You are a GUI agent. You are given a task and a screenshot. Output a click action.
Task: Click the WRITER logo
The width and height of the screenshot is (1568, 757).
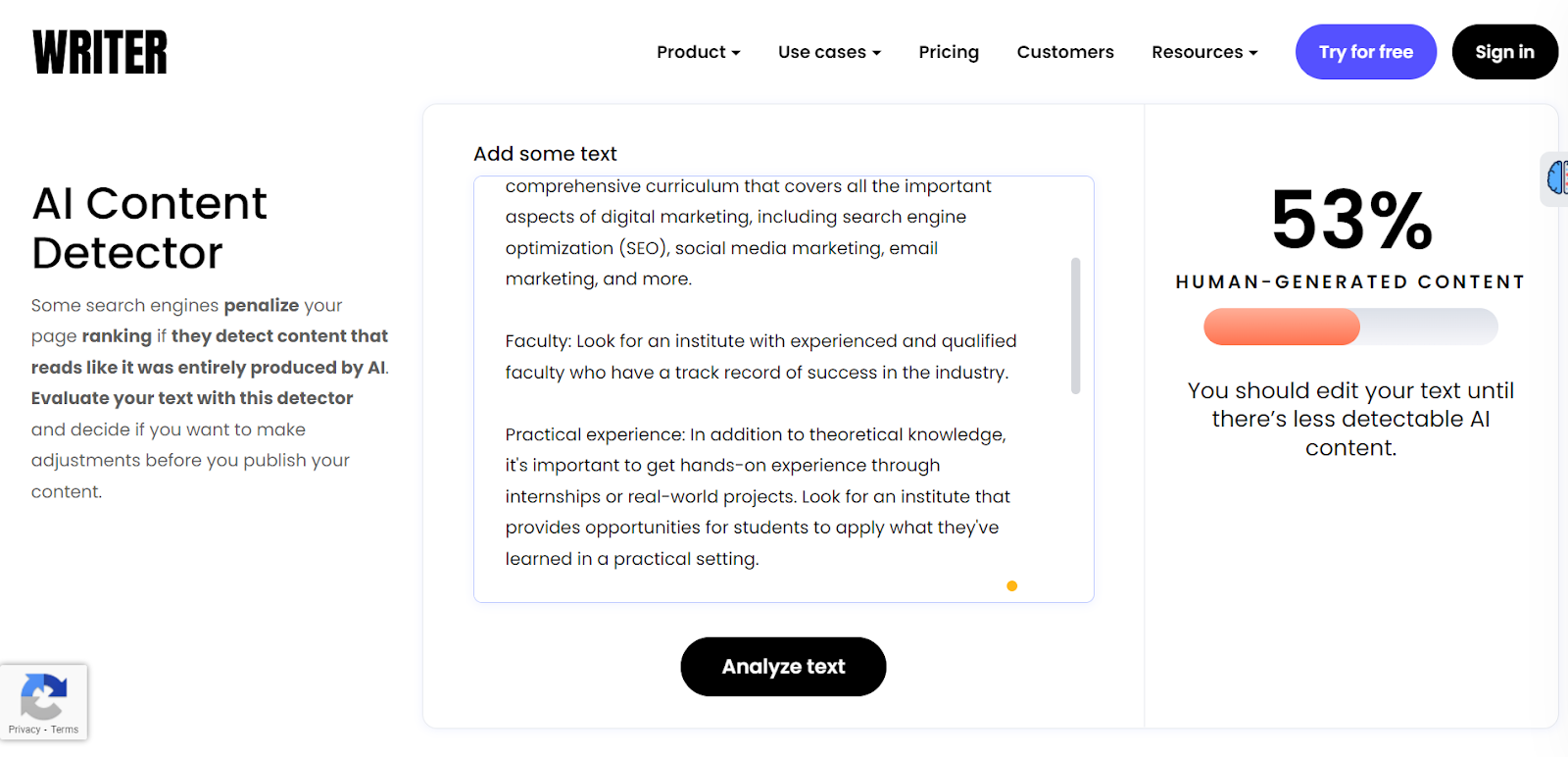100,53
